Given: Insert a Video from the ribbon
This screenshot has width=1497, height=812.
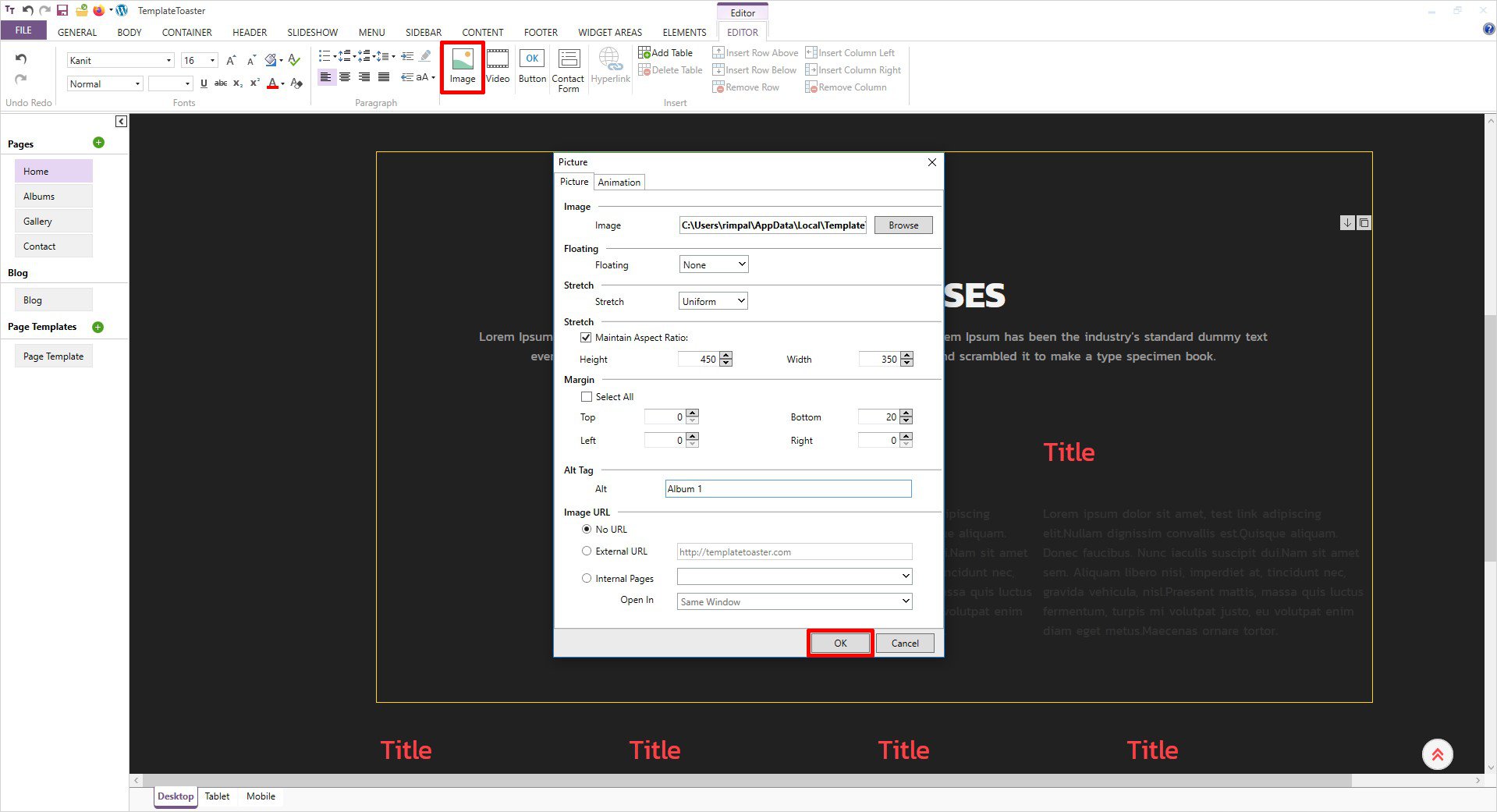Looking at the screenshot, I should click(x=497, y=66).
